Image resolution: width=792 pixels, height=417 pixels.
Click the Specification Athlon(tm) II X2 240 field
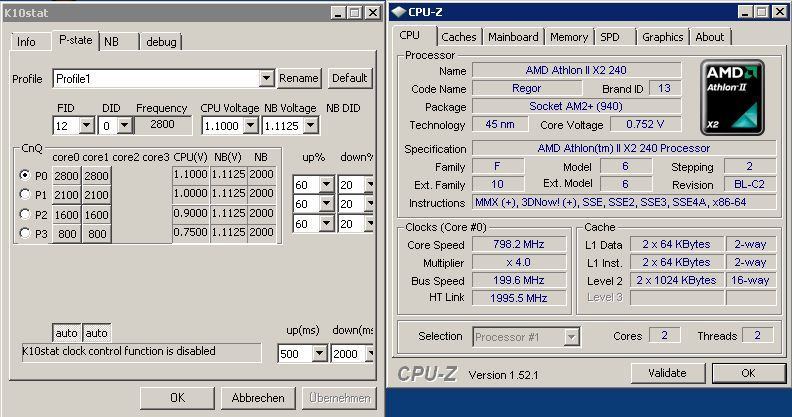(x=624, y=148)
